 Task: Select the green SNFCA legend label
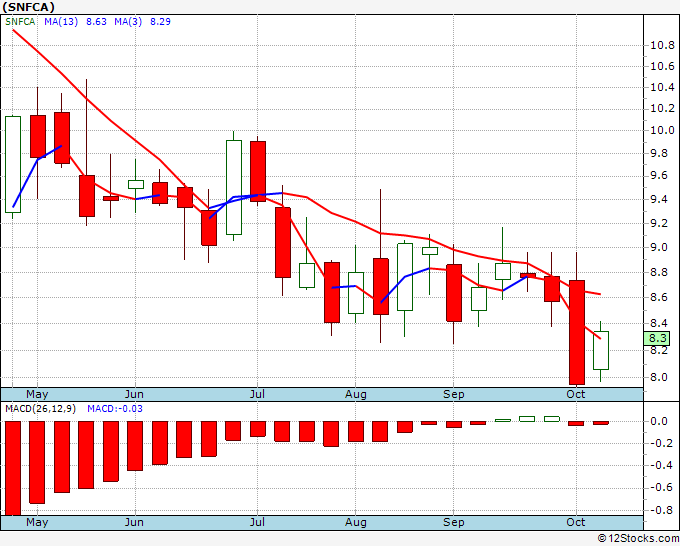point(20,22)
